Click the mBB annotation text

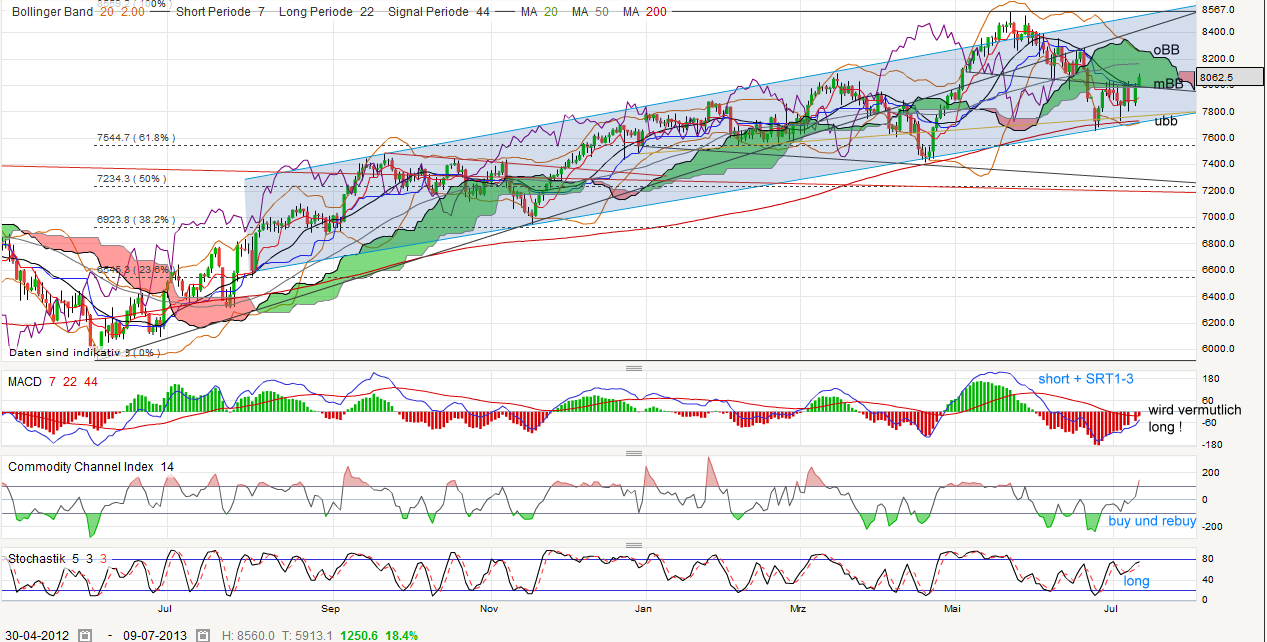click(1169, 84)
